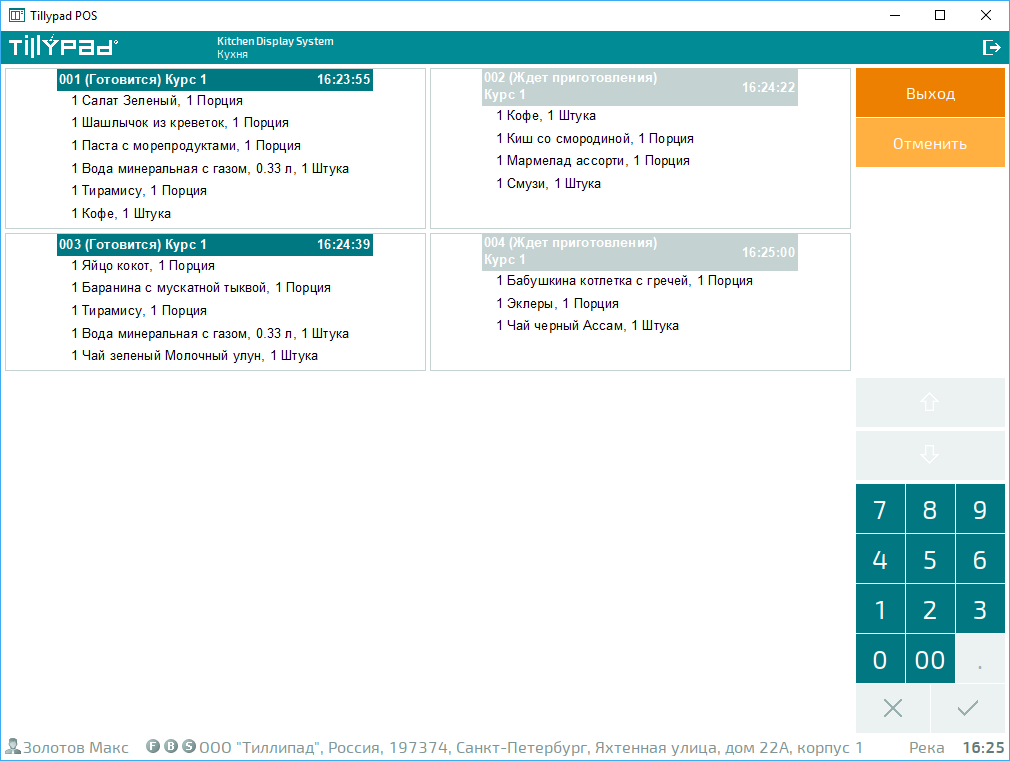Click the F status icon in status bar
Screen dimensions: 1010x761
[x=153, y=747]
